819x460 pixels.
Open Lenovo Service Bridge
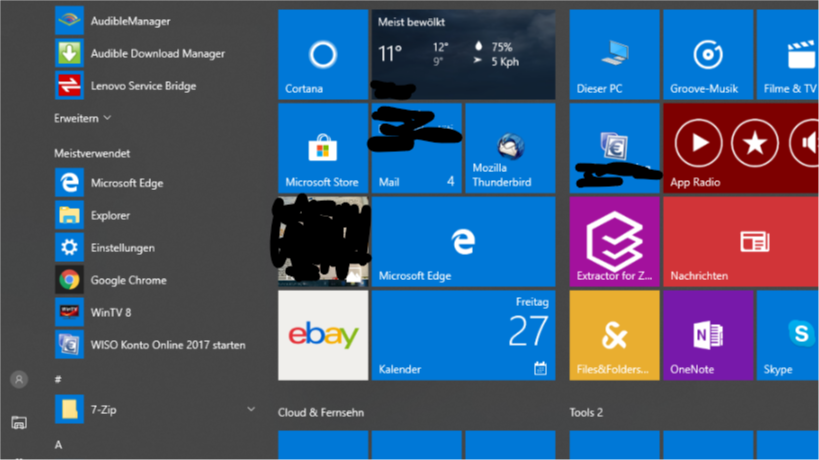coord(157,86)
